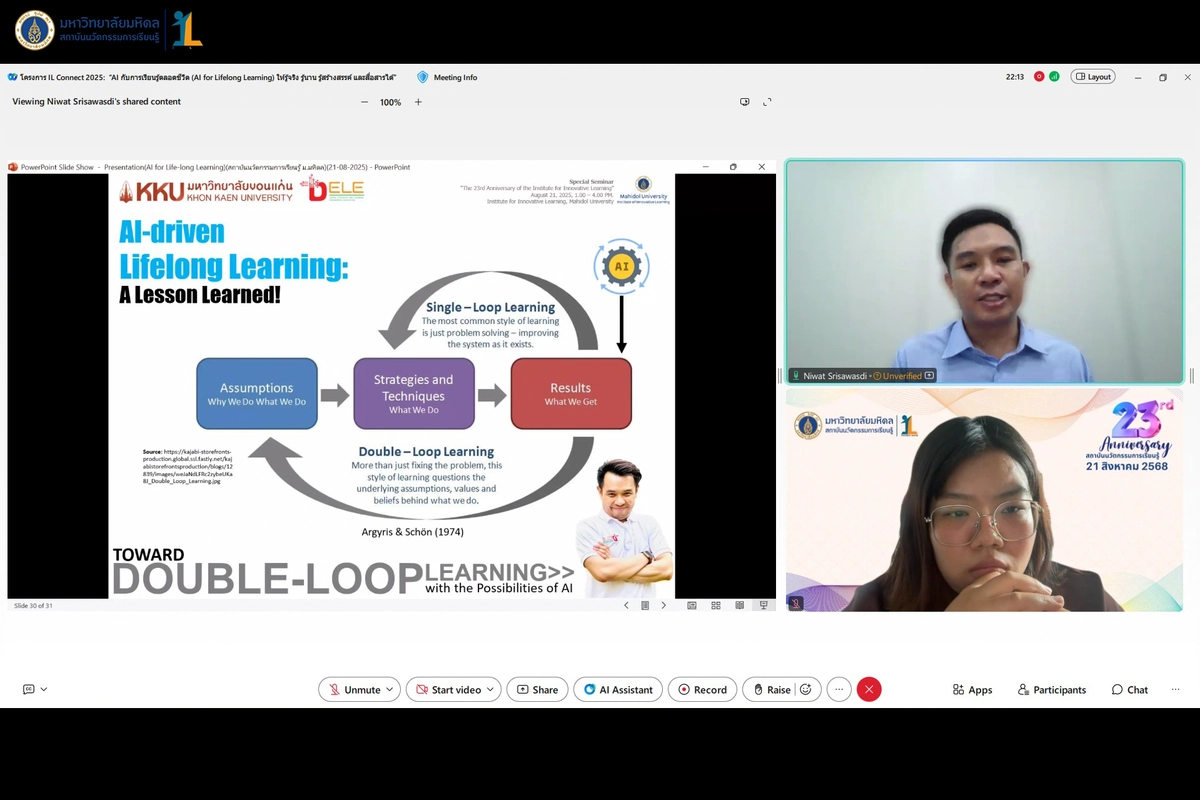Open the emoji reactions picker
The image size is (1200, 800).
(806, 690)
